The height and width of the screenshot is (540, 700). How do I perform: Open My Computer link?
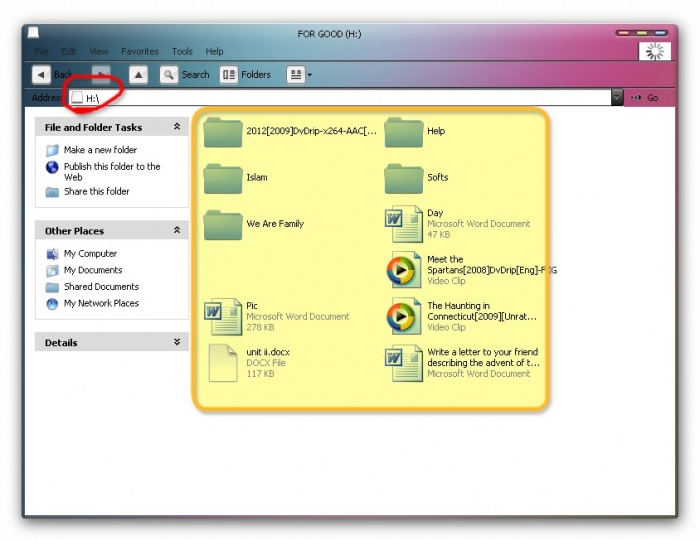pyautogui.click(x=90, y=253)
